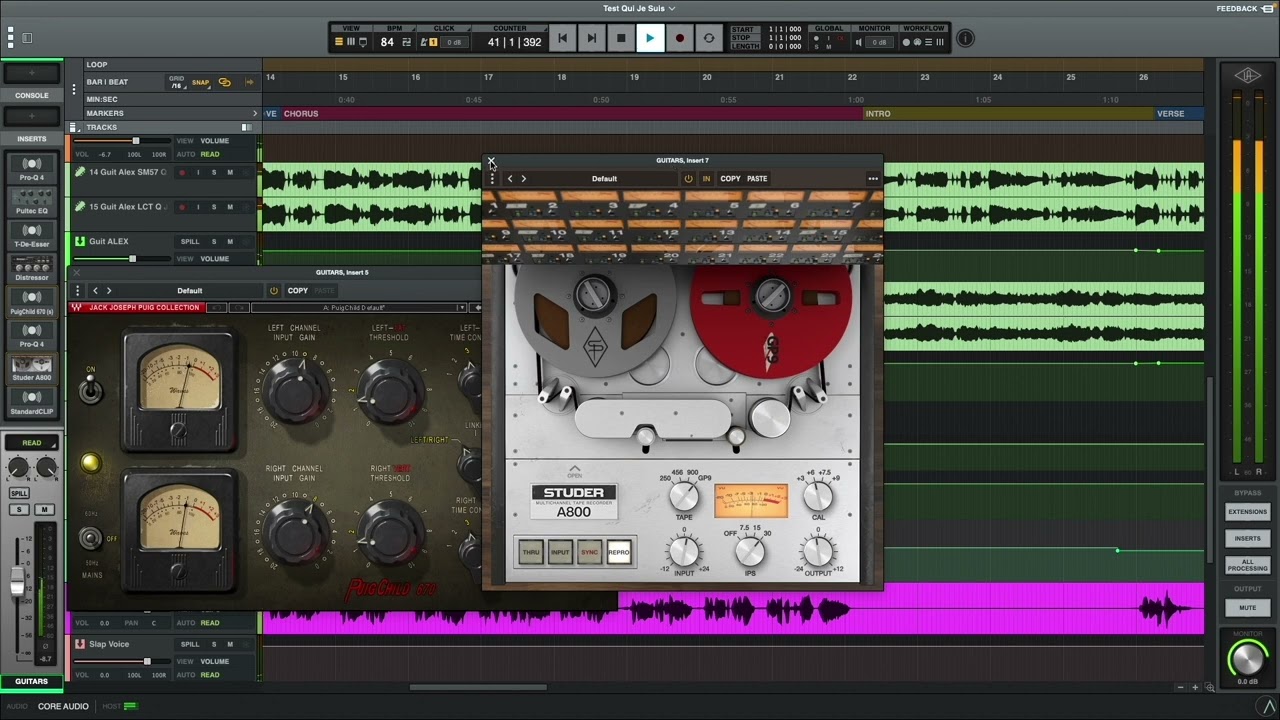Click the Waves logo in PuigChild plugin

[x=77, y=308]
